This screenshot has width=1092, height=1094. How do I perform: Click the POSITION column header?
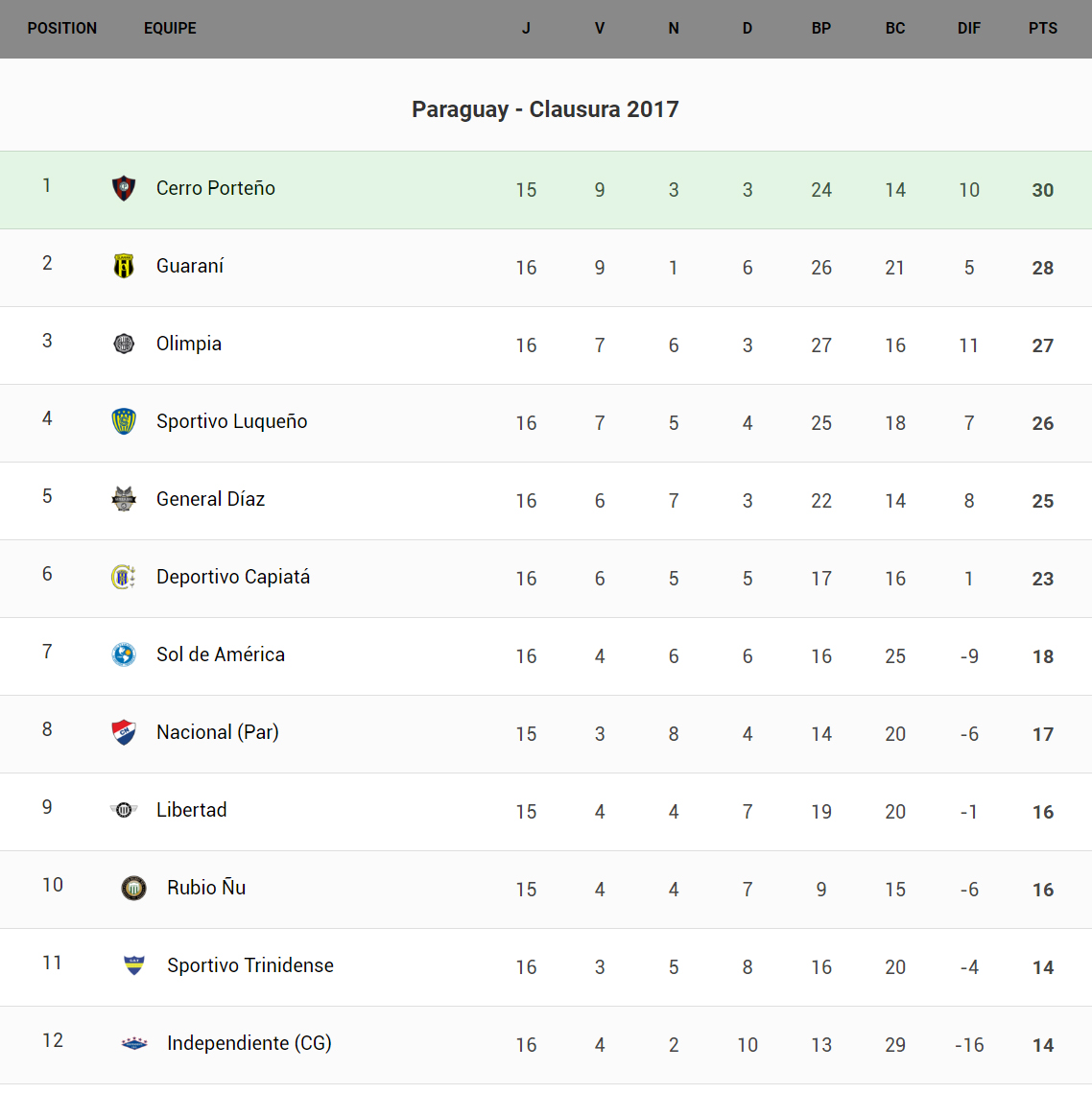[x=62, y=29]
